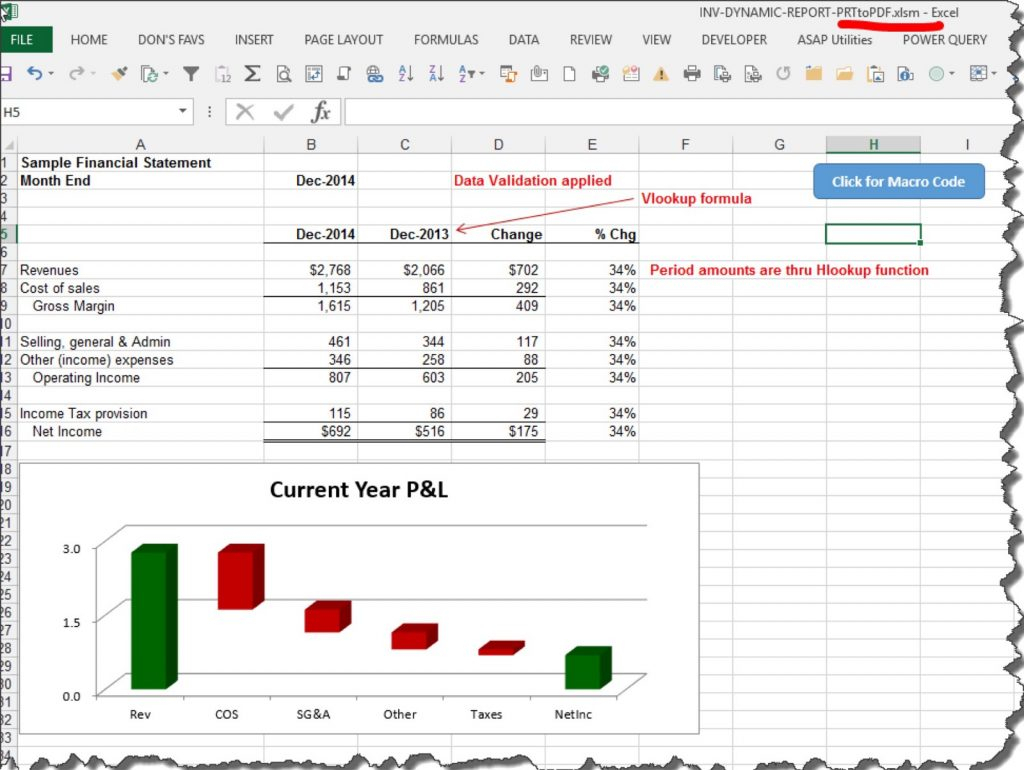Click the Insert Function fx icon
1024x770 pixels.
point(321,112)
